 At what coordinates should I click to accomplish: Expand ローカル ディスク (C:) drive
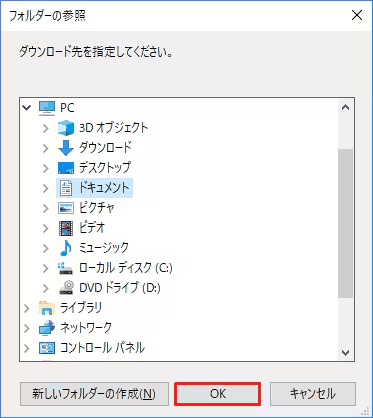point(46,268)
